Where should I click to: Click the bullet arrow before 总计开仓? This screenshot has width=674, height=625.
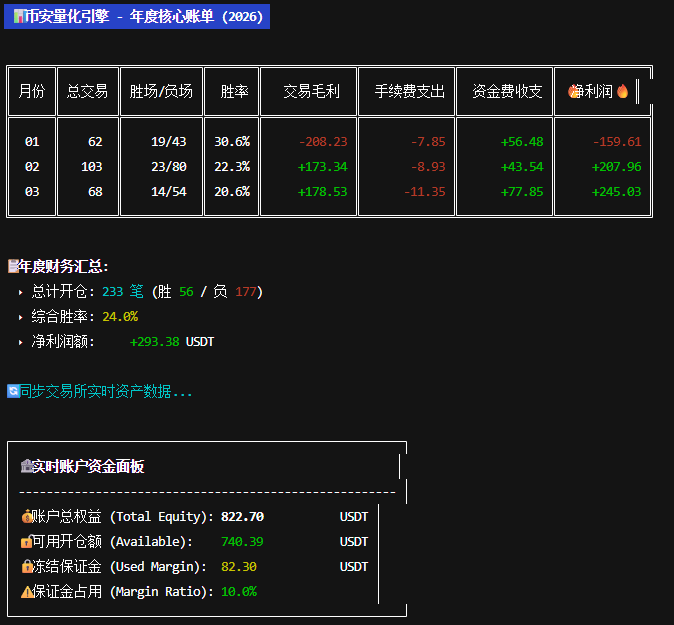(20, 292)
